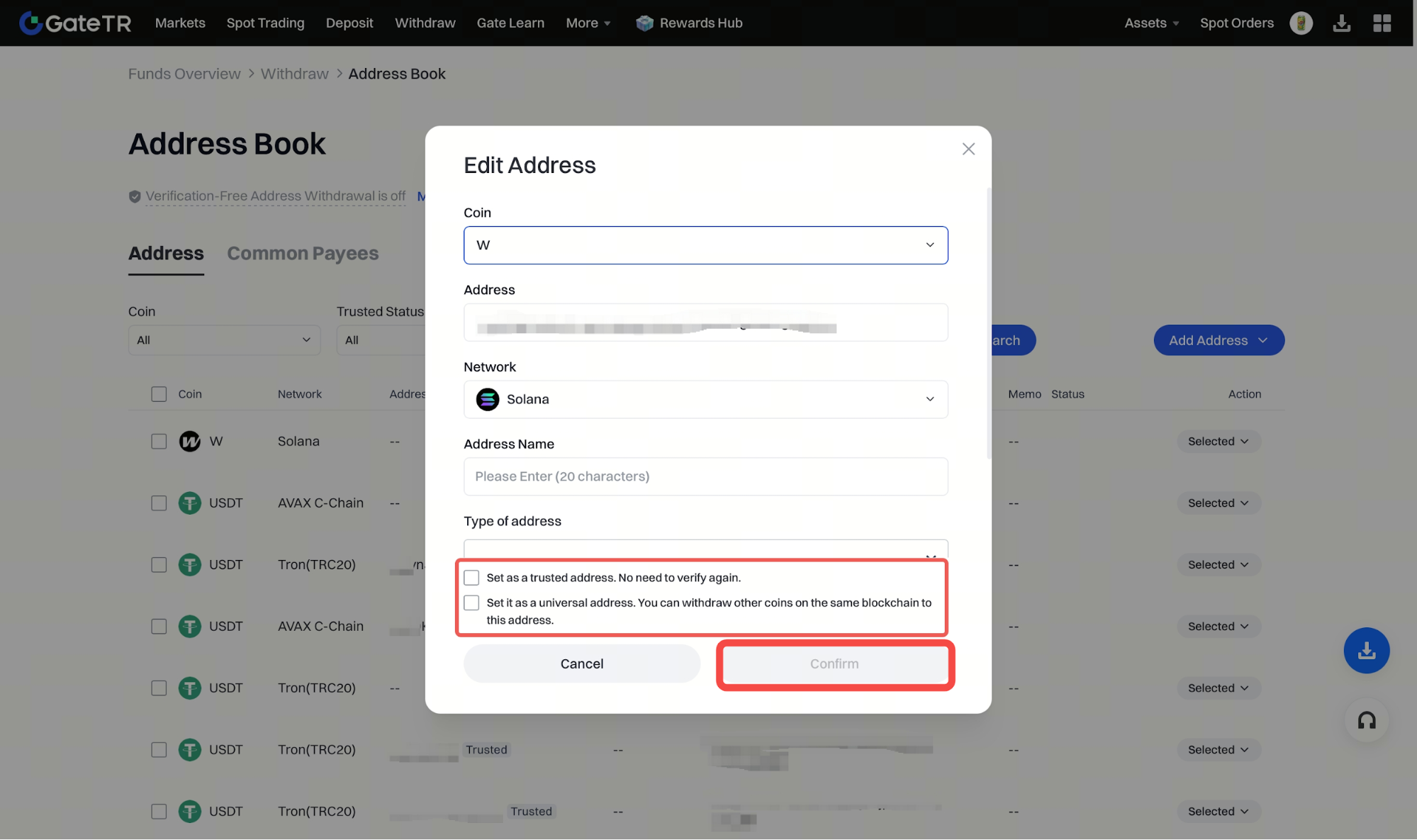Image resolution: width=1417 pixels, height=840 pixels.
Task: Open the headset support chat icon
Action: click(1366, 720)
